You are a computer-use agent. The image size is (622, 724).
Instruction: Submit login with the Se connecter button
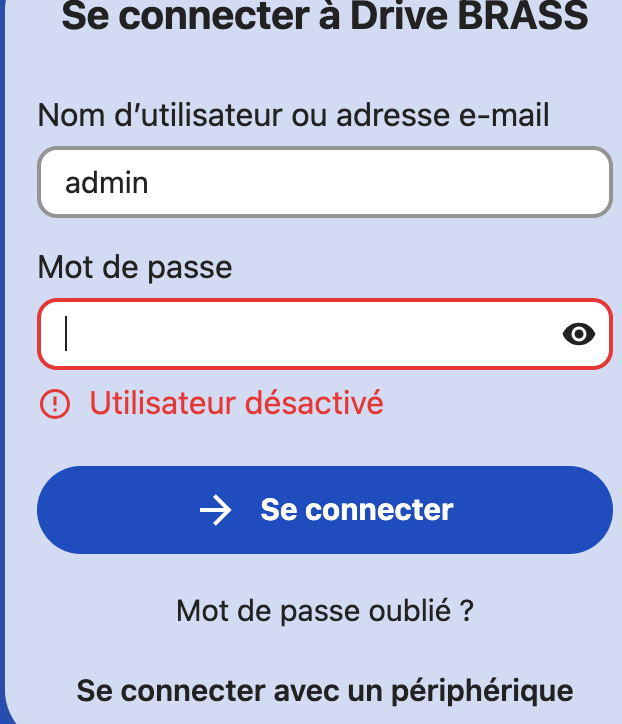[x=325, y=510]
